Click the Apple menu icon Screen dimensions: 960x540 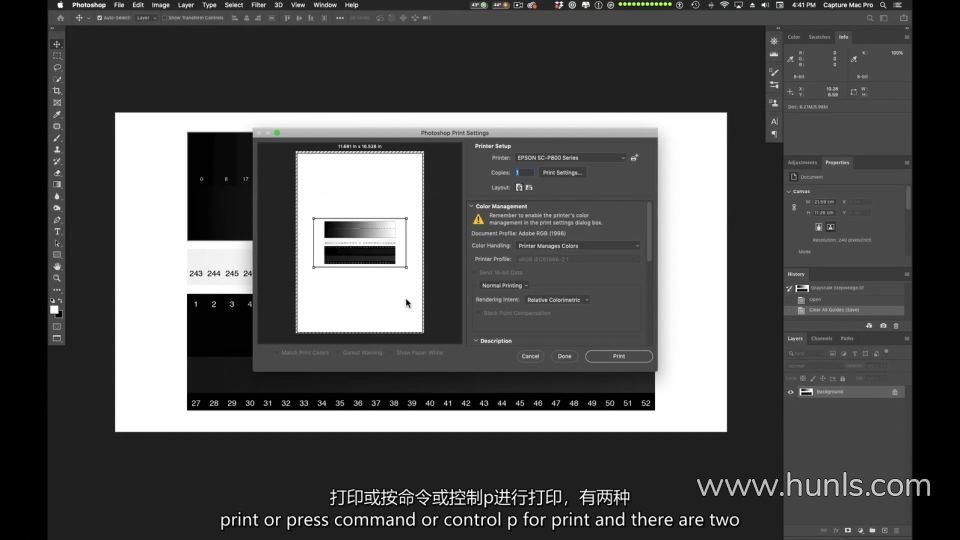tap(60, 5)
